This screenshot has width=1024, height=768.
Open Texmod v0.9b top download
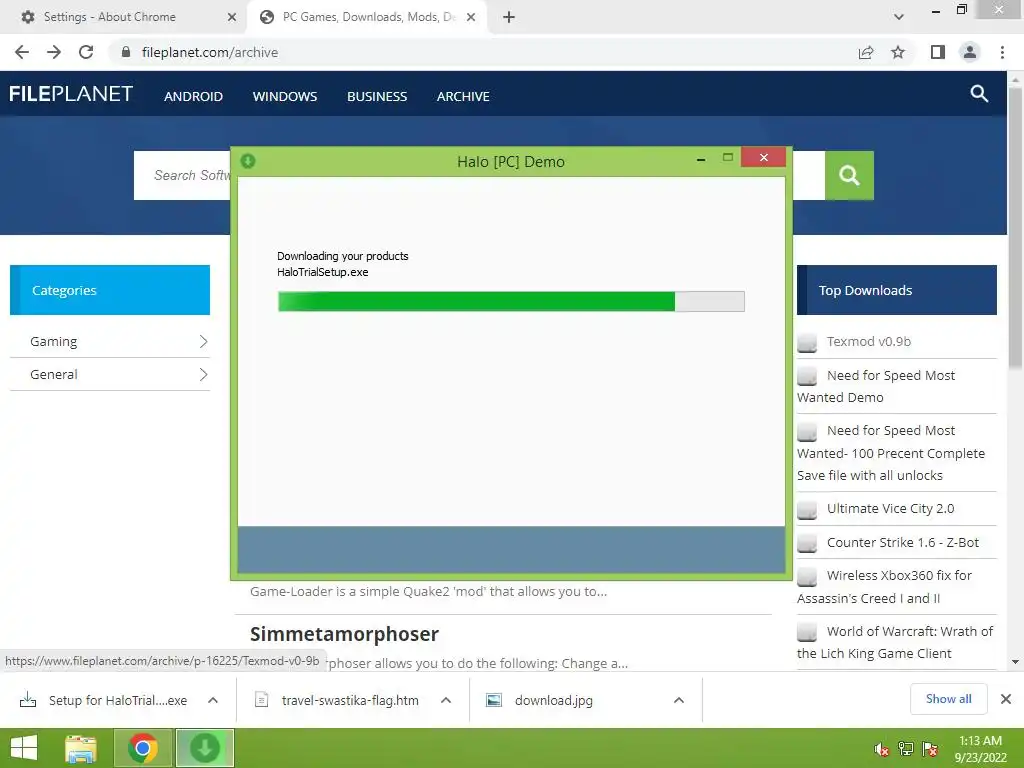869,342
